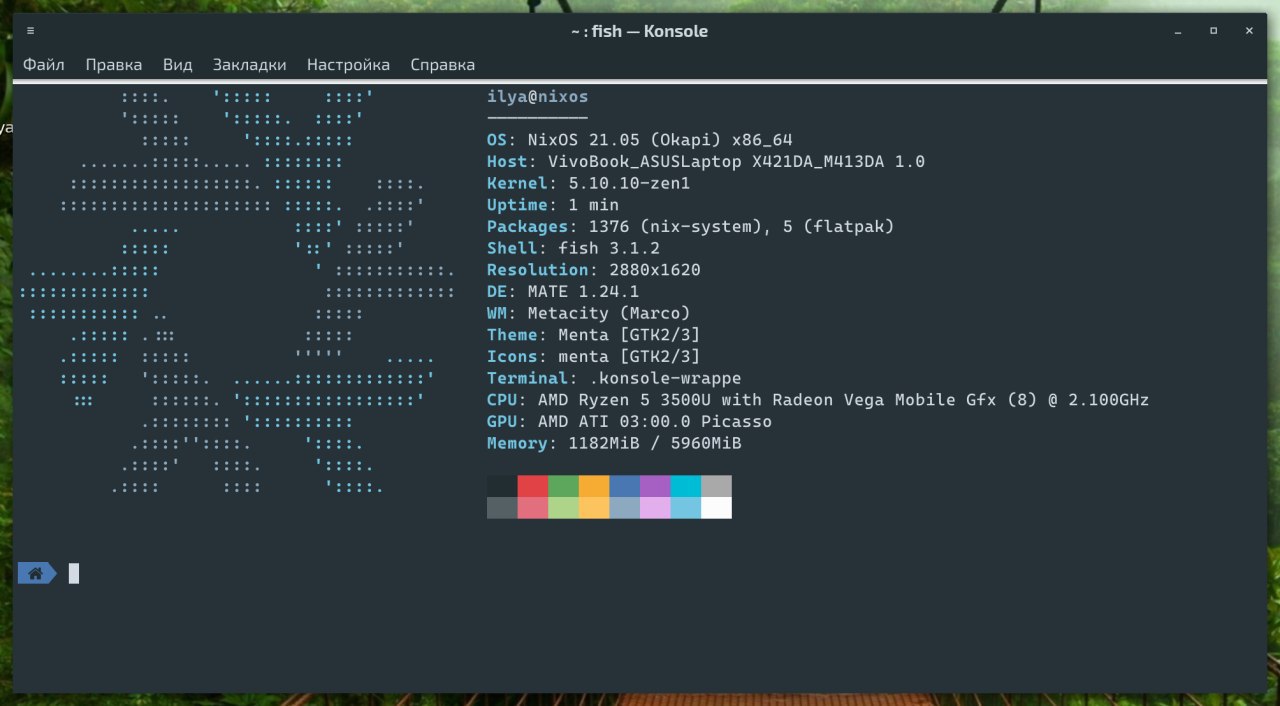Click the OS line reading NixOS 21.05

(x=640, y=140)
